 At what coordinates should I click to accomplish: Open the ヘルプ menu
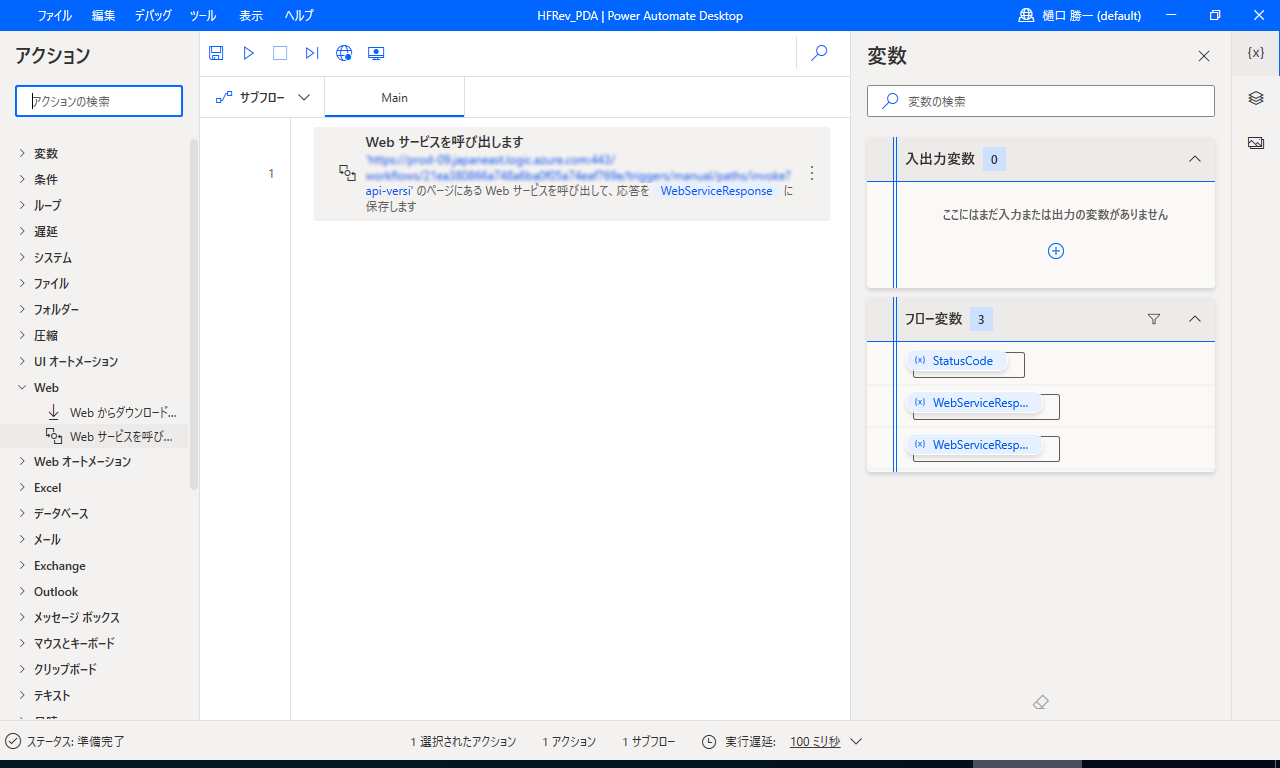tap(299, 15)
